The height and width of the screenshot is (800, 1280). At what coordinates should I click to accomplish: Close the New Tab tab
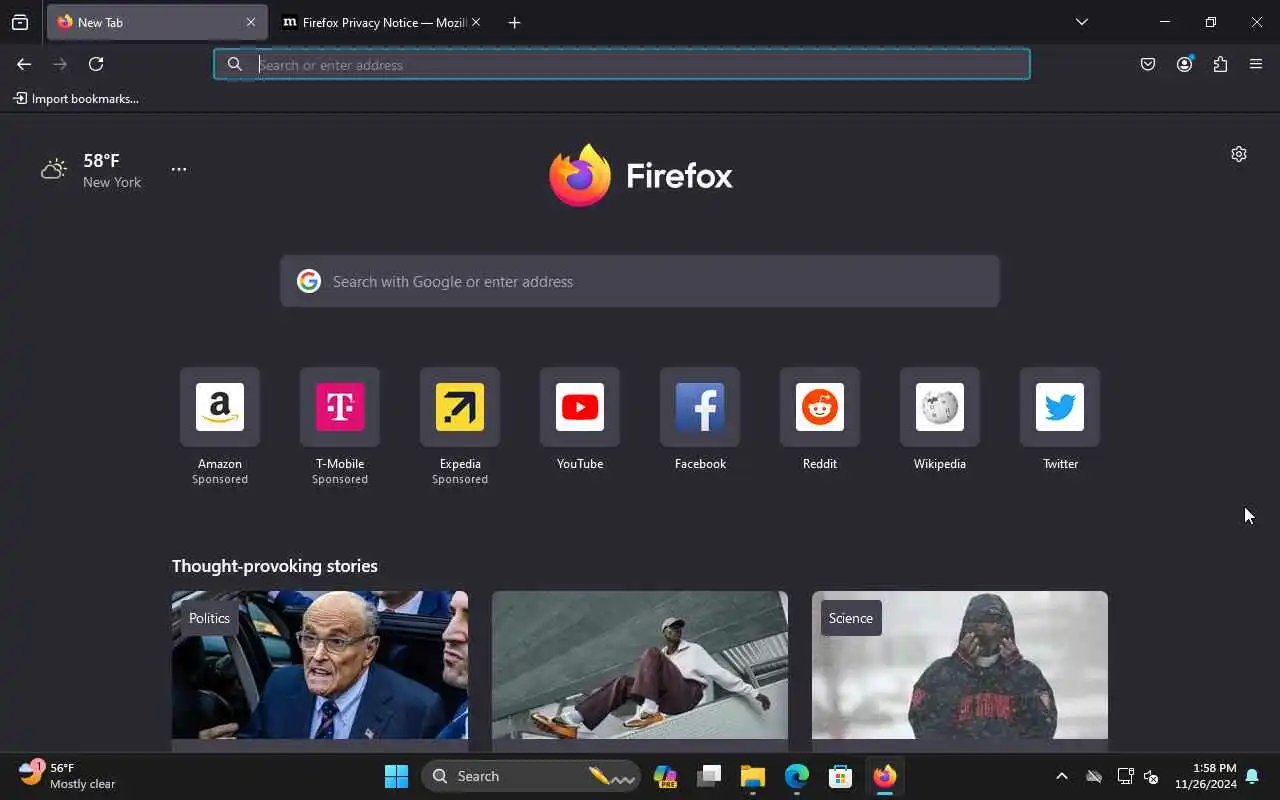[250, 22]
